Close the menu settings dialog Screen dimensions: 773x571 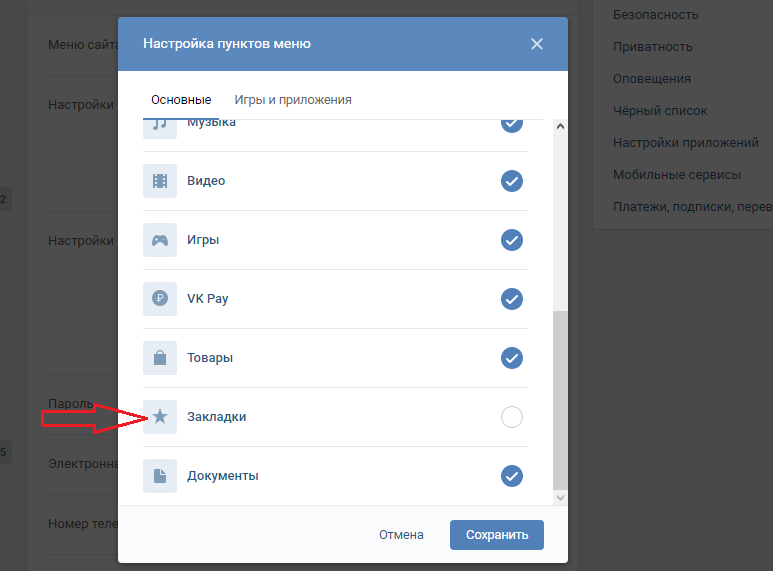click(x=537, y=44)
